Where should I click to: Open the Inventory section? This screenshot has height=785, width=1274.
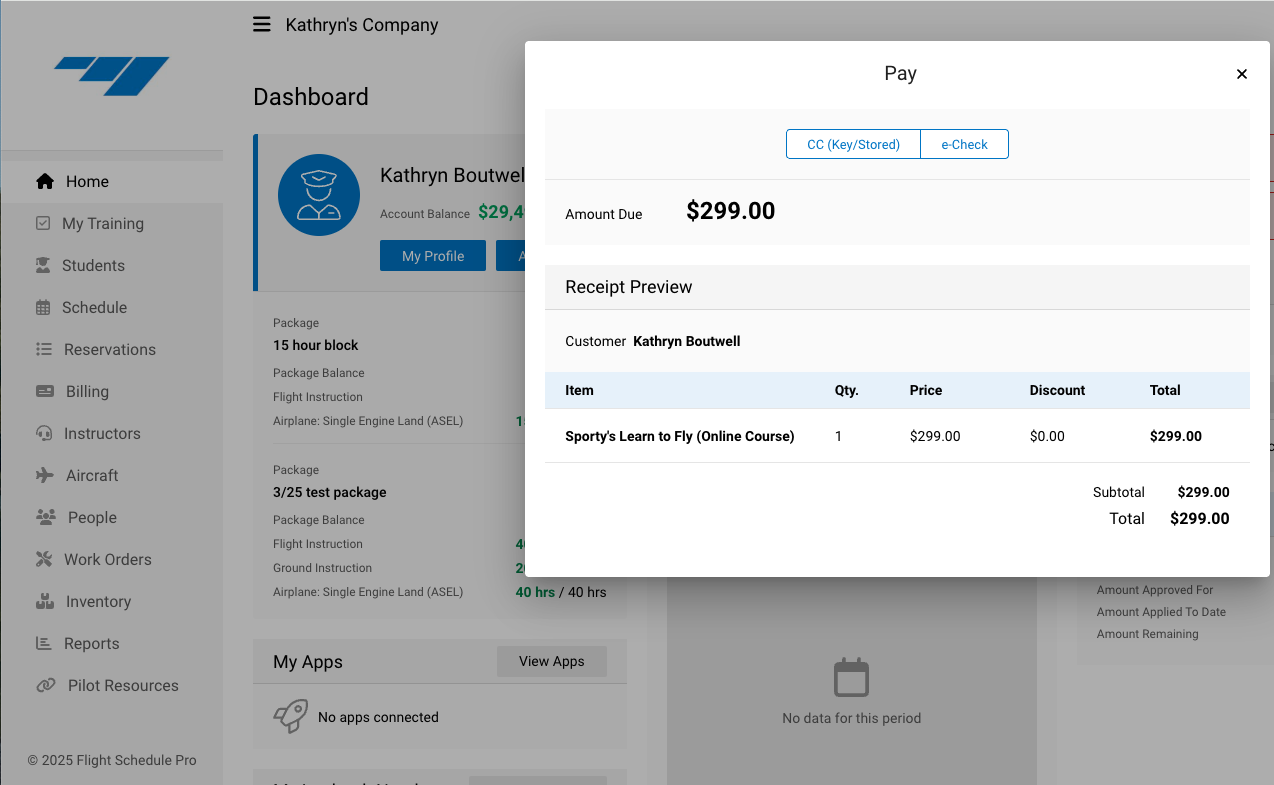tap(112, 601)
